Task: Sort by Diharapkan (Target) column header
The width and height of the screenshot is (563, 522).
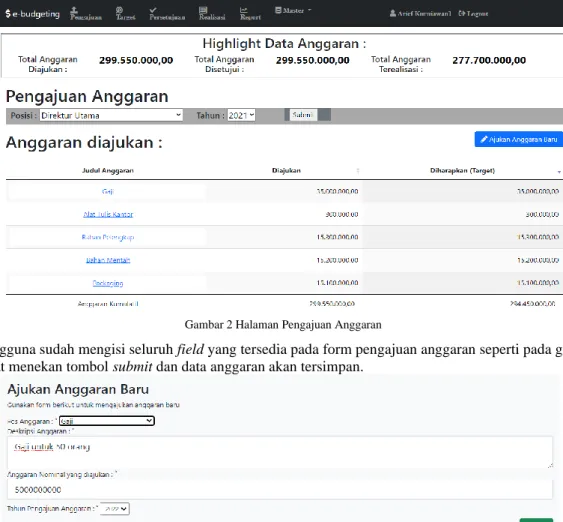Action: click(x=462, y=171)
